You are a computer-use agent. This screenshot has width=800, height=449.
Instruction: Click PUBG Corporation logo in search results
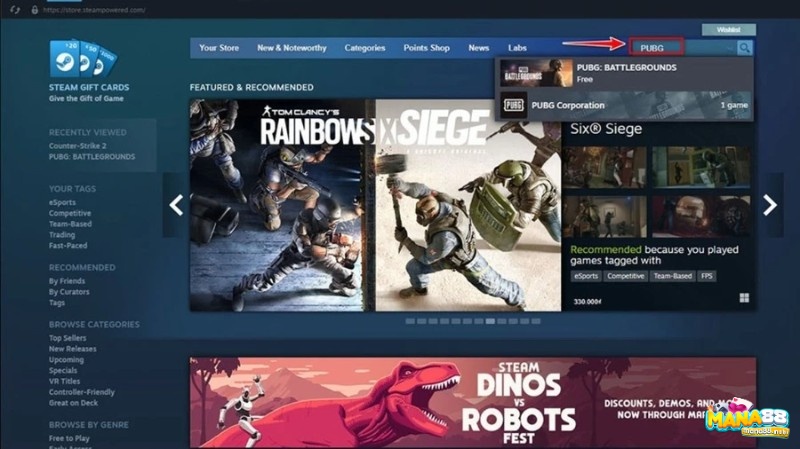[513, 105]
